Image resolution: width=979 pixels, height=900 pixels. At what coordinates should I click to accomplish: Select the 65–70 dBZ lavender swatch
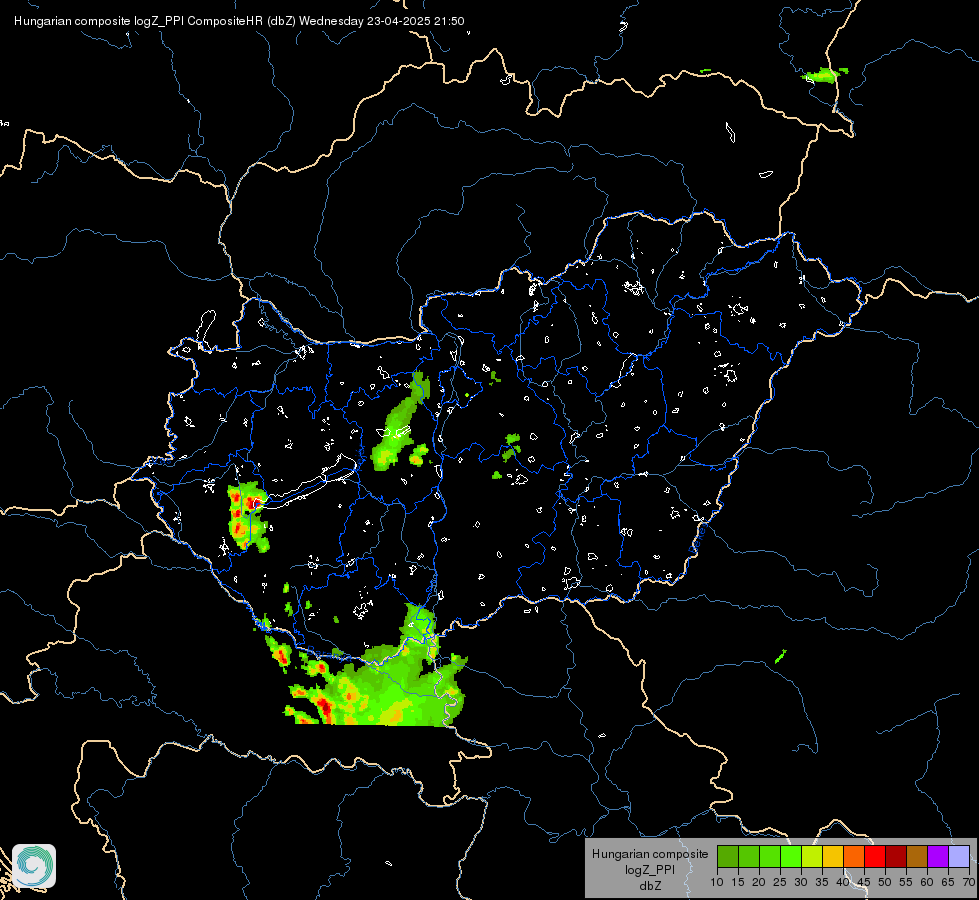pyautogui.click(x=959, y=856)
